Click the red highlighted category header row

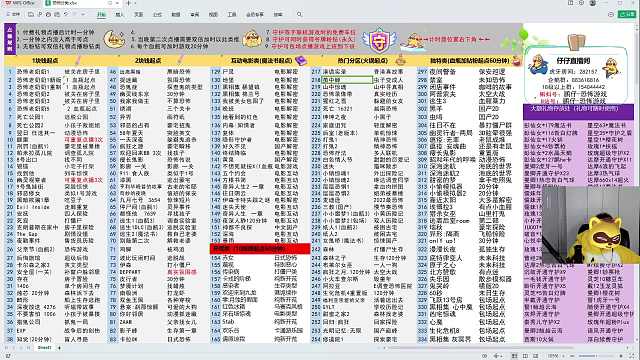[x=260, y=248]
